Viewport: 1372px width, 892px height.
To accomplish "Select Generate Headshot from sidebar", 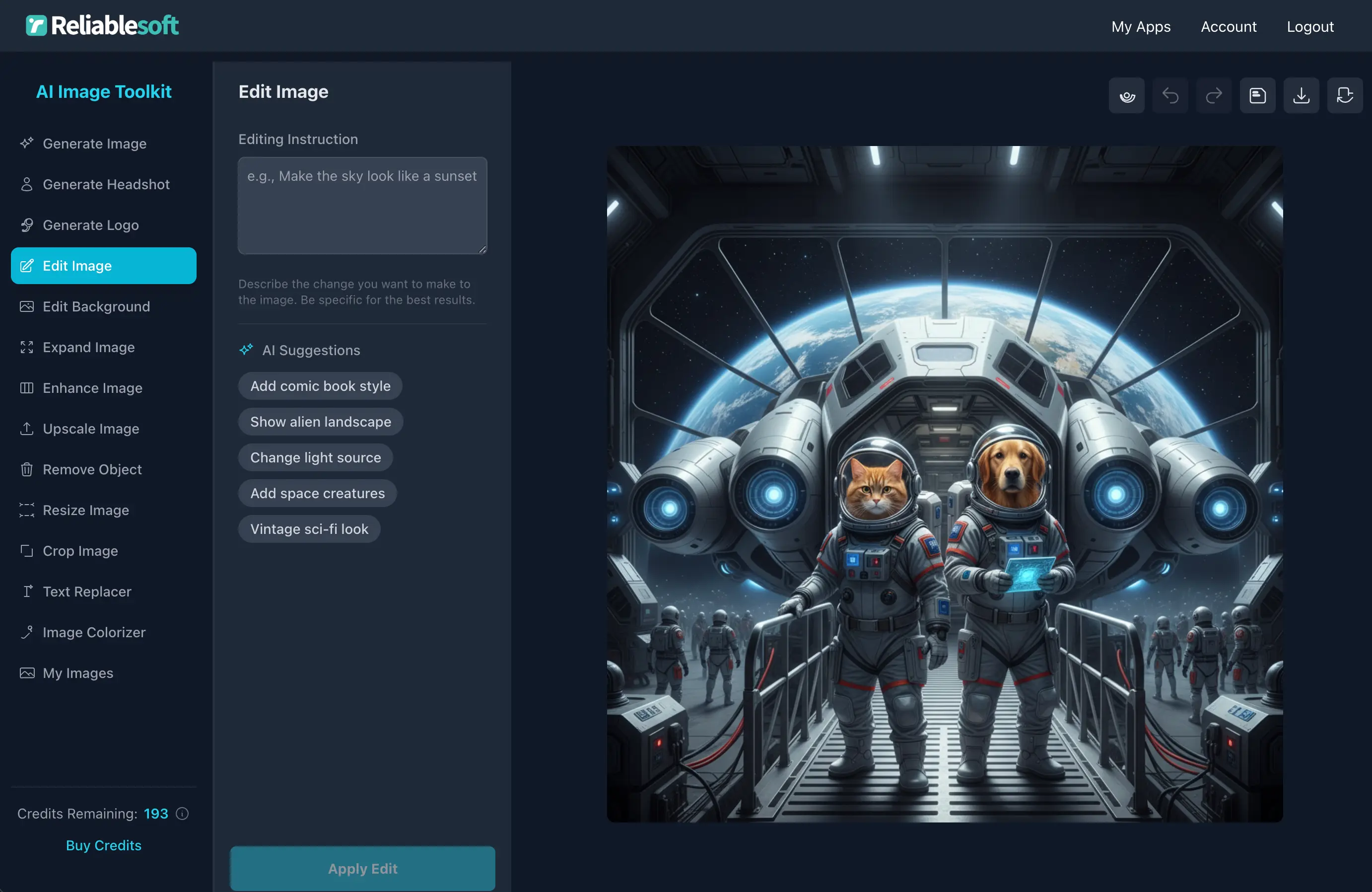I will [106, 184].
